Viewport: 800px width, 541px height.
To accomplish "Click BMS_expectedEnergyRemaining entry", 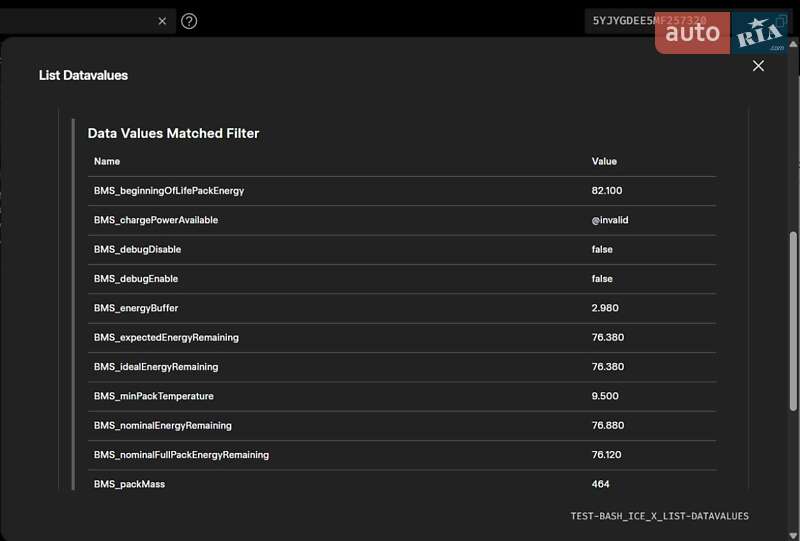I will 166,338.
